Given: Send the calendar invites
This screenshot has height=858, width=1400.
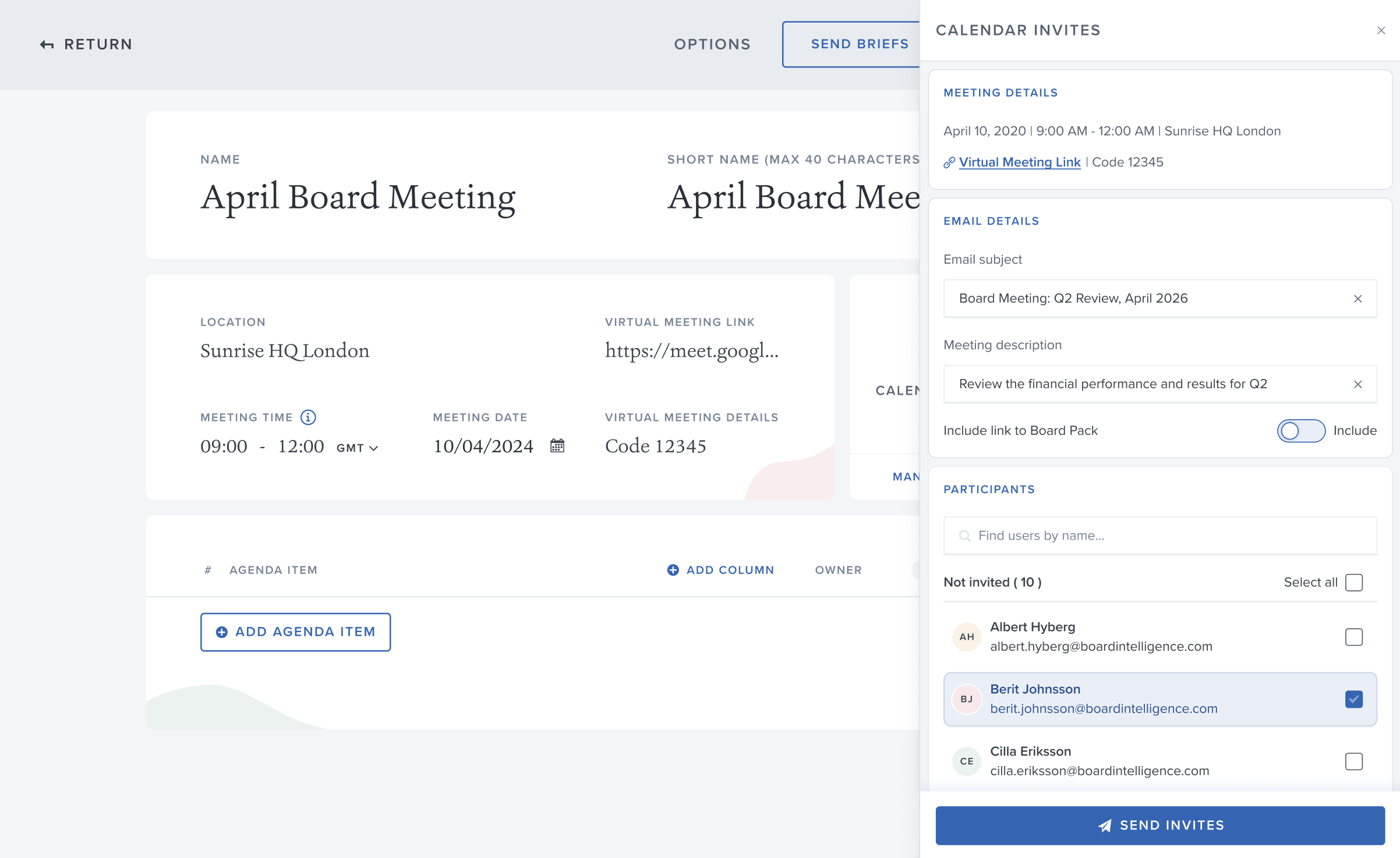Looking at the screenshot, I should click(1160, 825).
